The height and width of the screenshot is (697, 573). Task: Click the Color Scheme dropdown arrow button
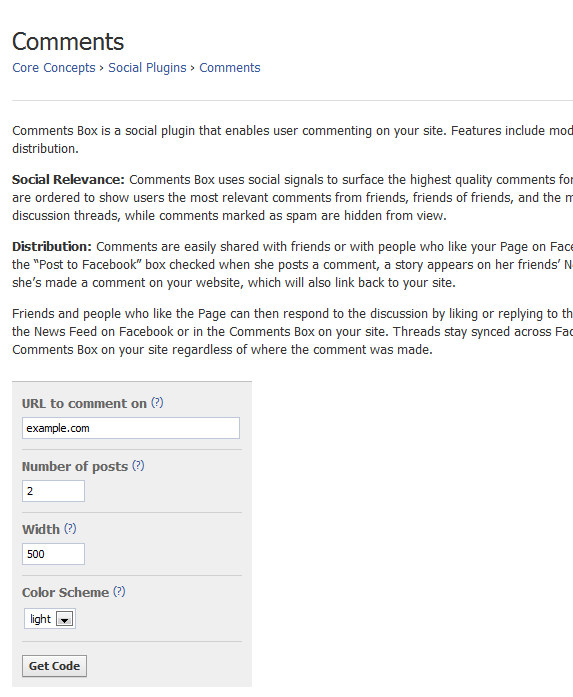click(x=64, y=619)
